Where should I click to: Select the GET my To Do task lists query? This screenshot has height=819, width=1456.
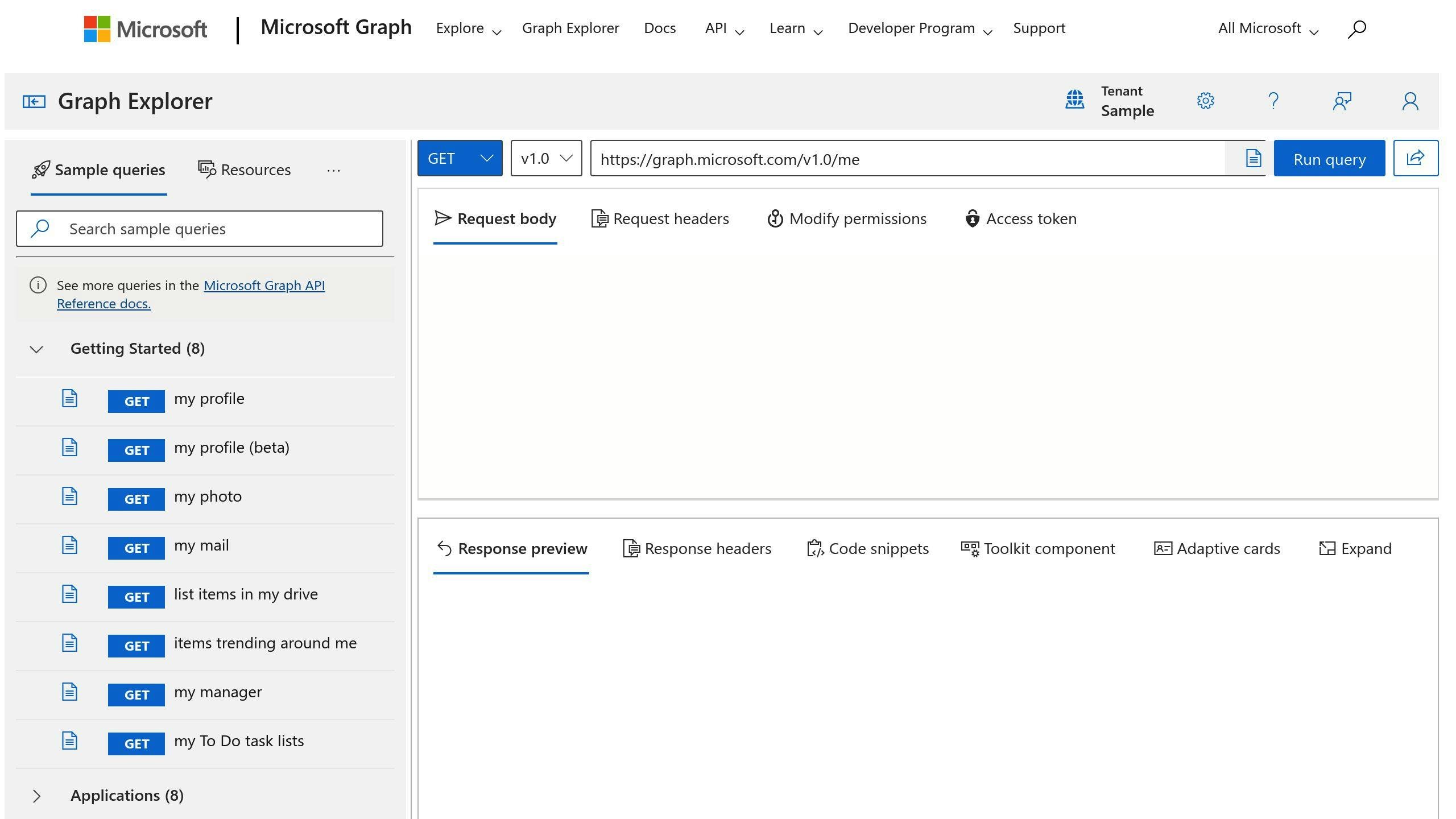[x=205, y=744]
